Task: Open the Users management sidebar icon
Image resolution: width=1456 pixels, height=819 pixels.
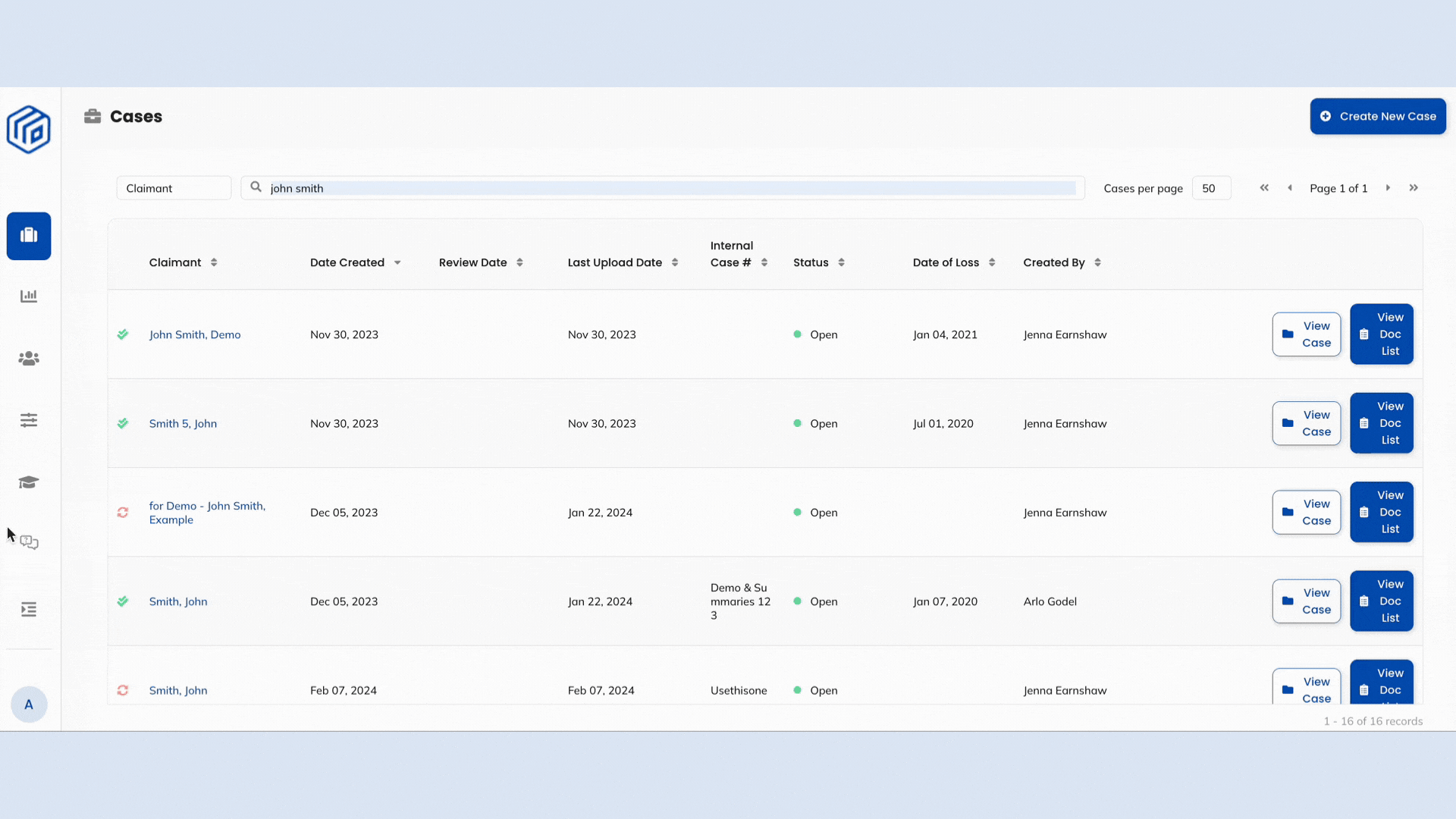Action: click(x=28, y=358)
